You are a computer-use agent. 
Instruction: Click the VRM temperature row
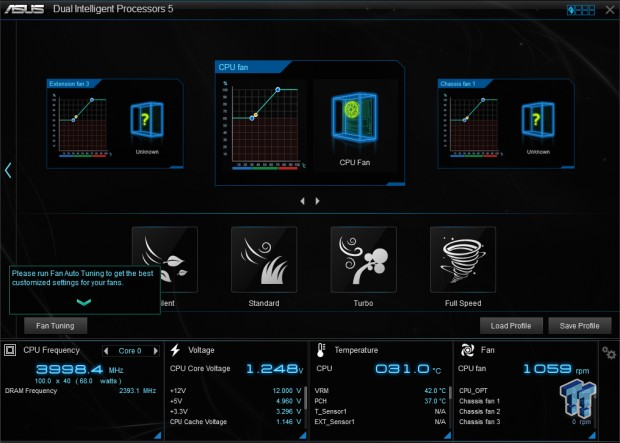(x=380, y=391)
